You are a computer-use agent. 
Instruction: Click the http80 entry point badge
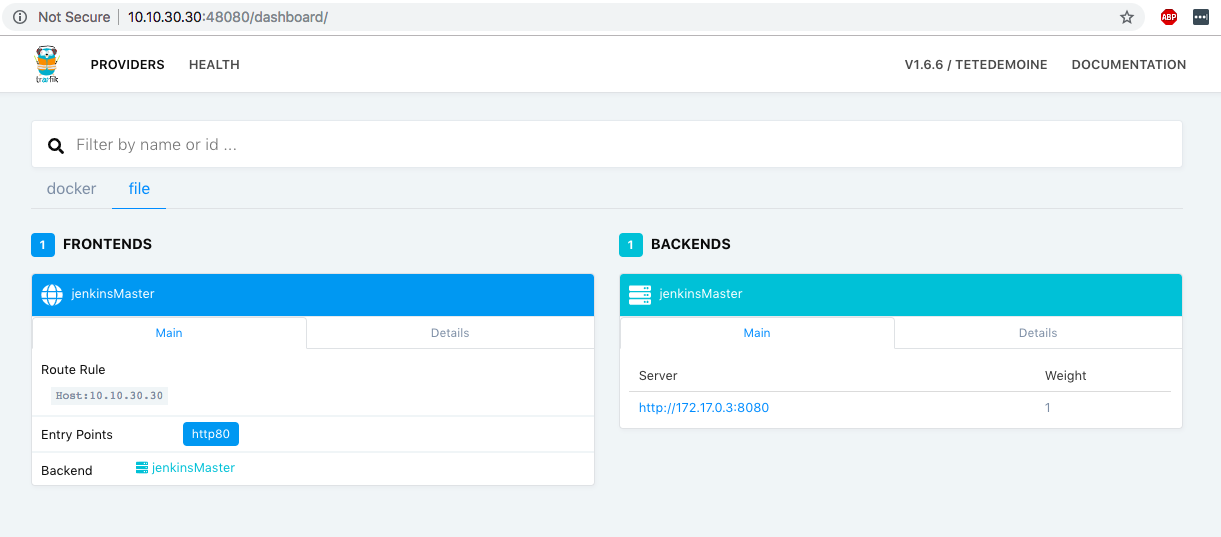point(211,434)
